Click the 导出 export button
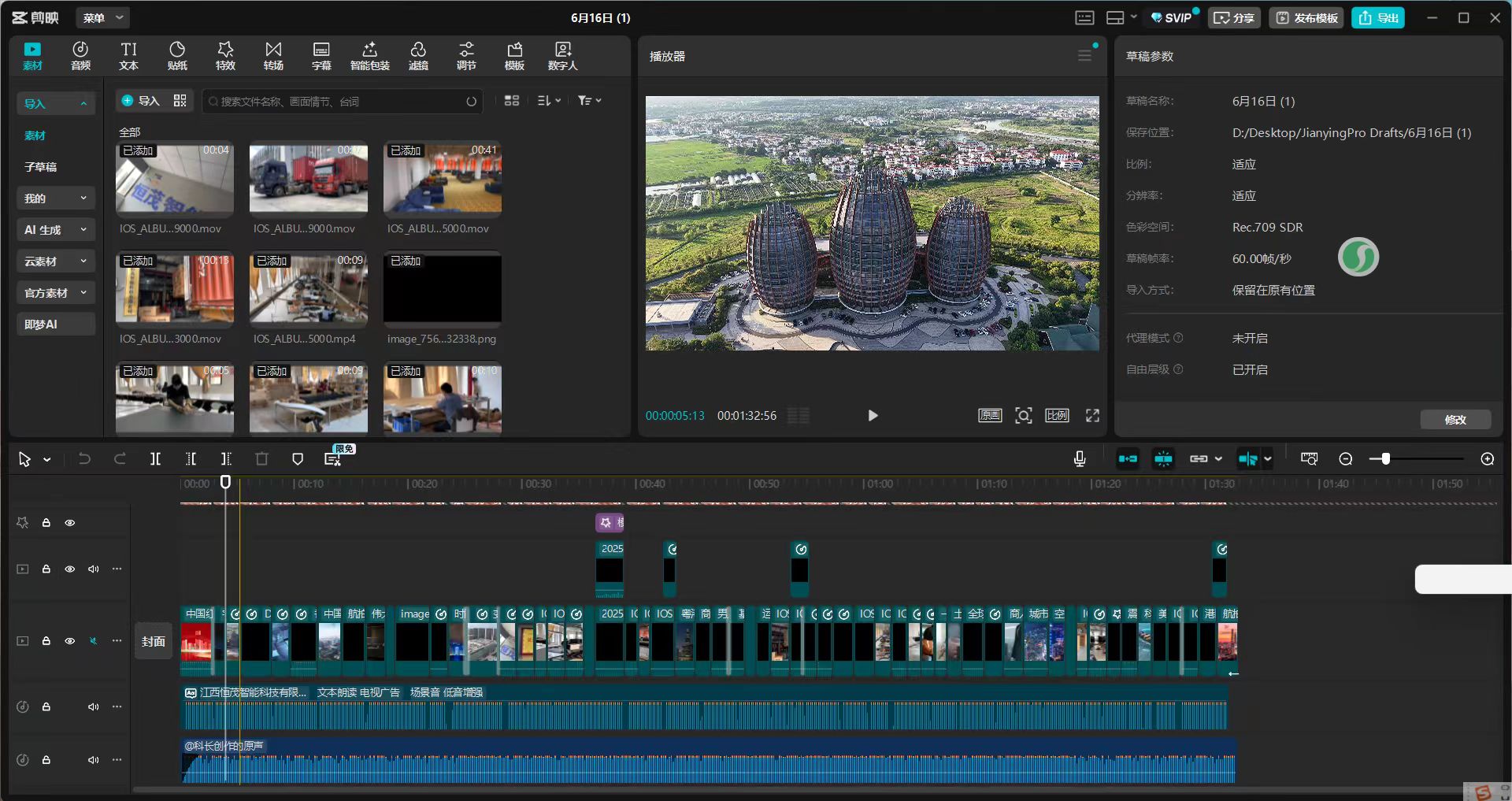 (1378, 18)
